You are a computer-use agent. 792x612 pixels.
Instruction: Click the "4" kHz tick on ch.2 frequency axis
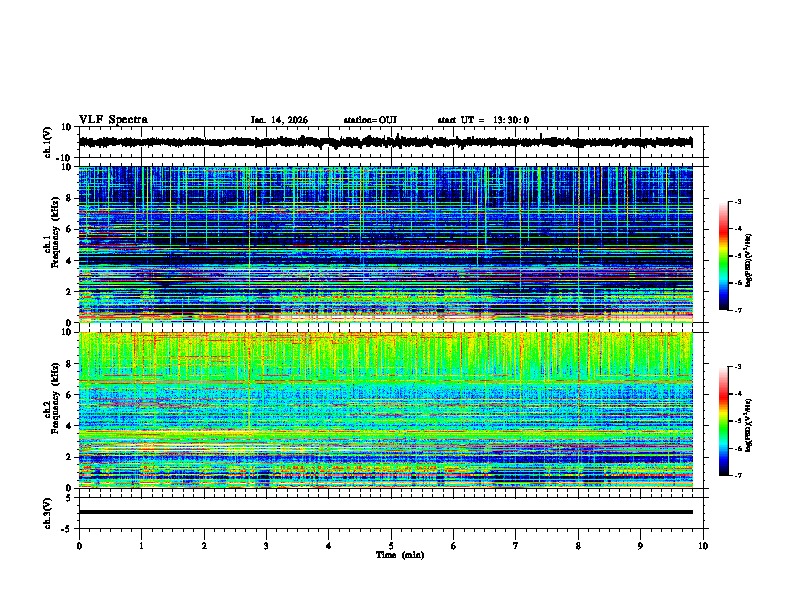coord(69,426)
